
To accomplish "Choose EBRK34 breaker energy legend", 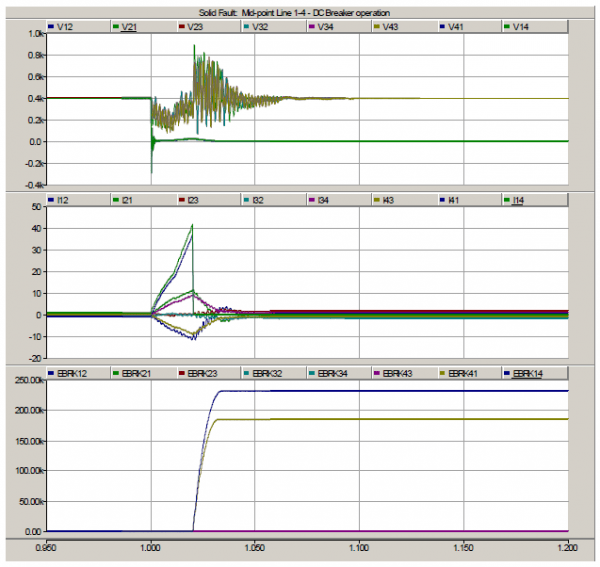I will pyautogui.click(x=339, y=373).
